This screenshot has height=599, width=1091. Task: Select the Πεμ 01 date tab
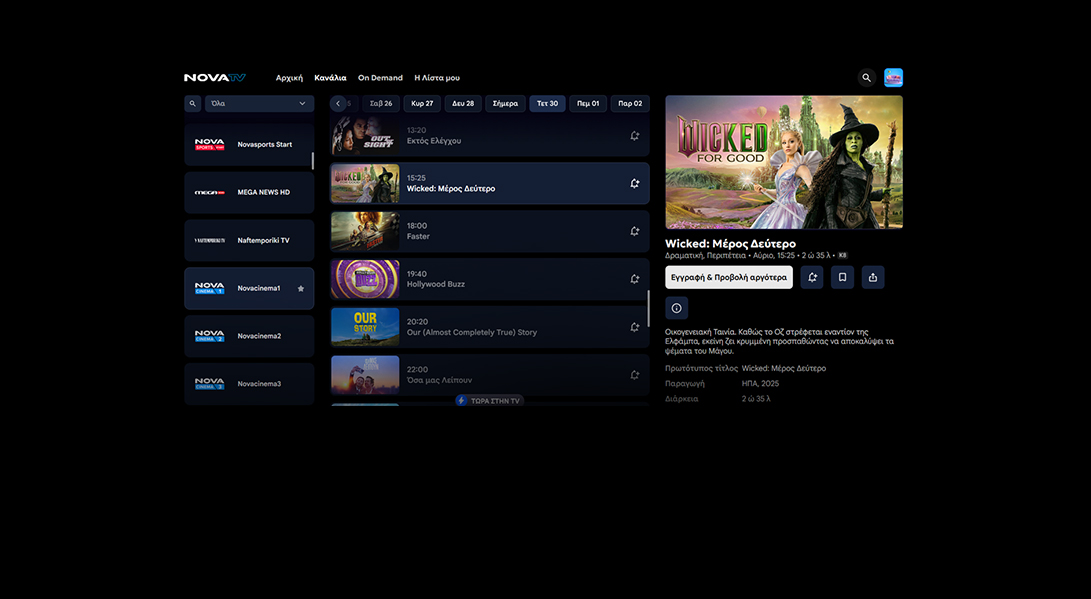(x=588, y=104)
